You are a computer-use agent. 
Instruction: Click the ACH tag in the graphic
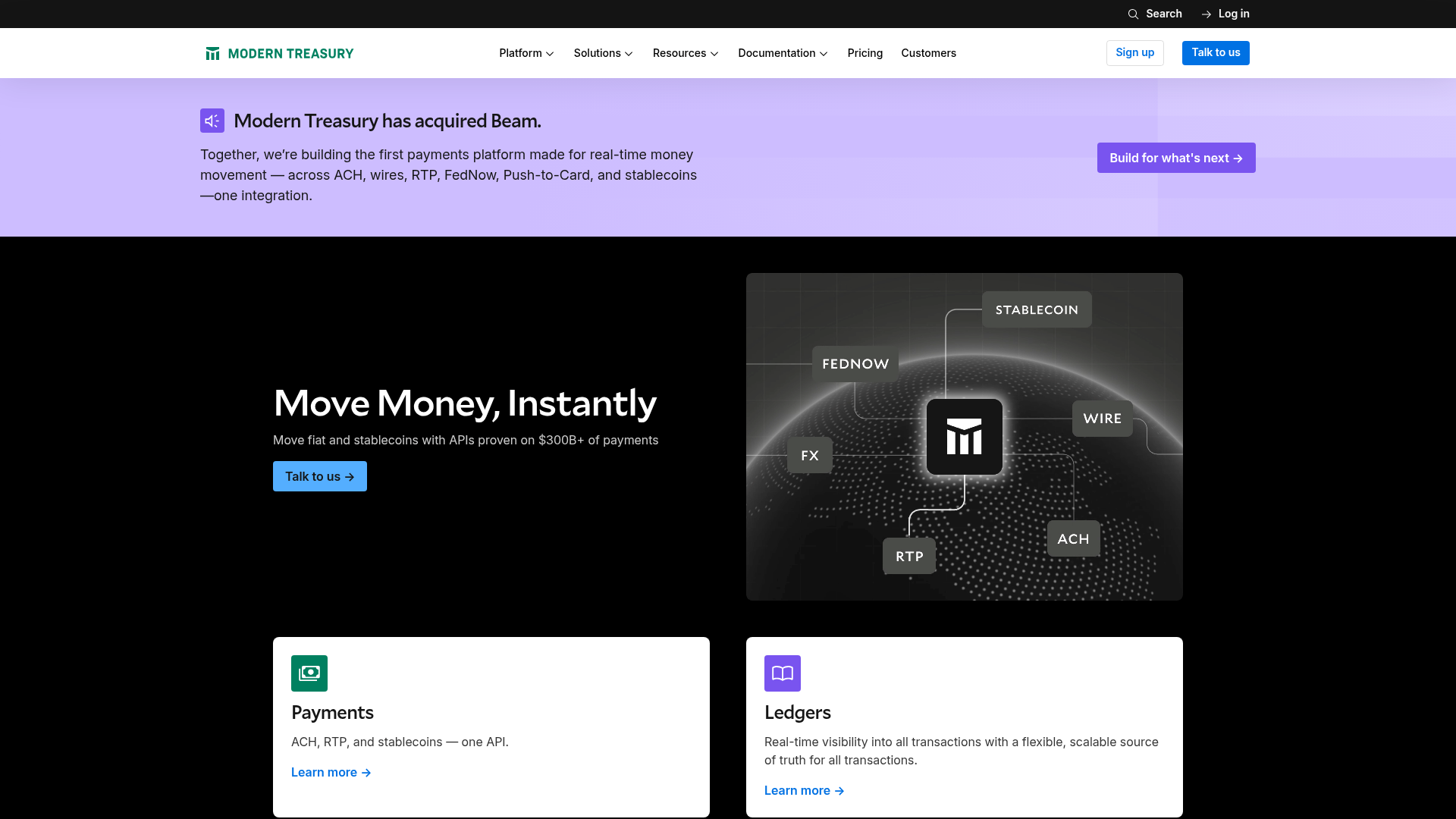(1074, 538)
